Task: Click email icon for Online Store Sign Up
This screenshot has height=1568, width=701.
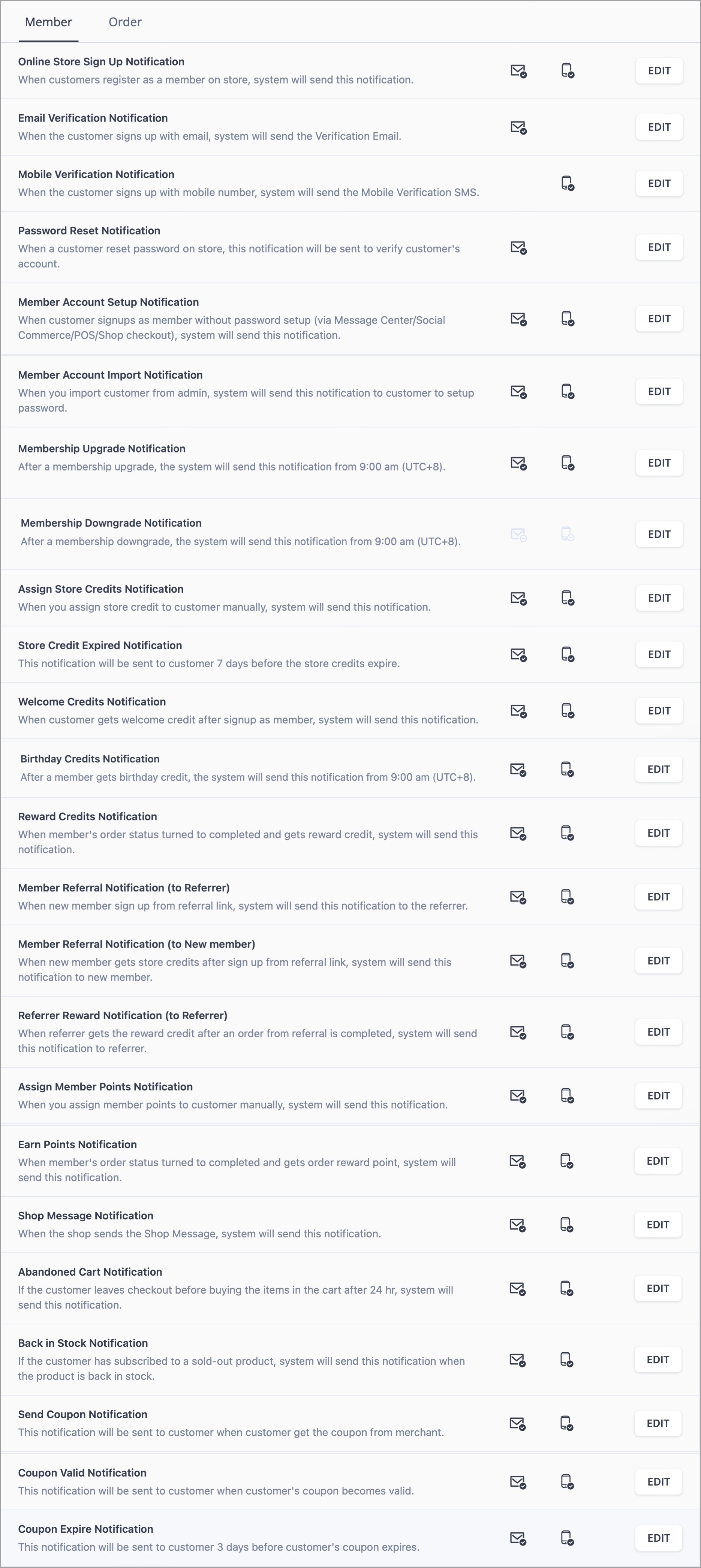Action: coord(518,71)
